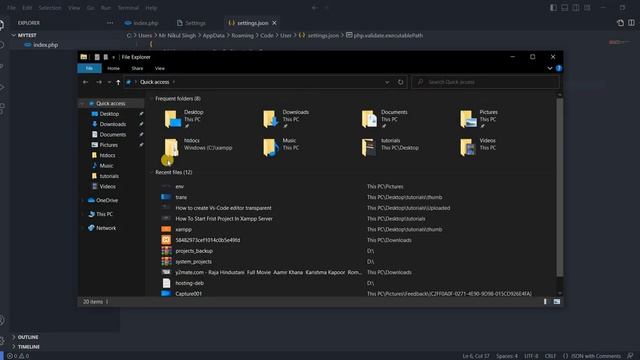This screenshot has width=640, height=360.
Task: Open the recent file 'trans'
Action: coord(181,197)
